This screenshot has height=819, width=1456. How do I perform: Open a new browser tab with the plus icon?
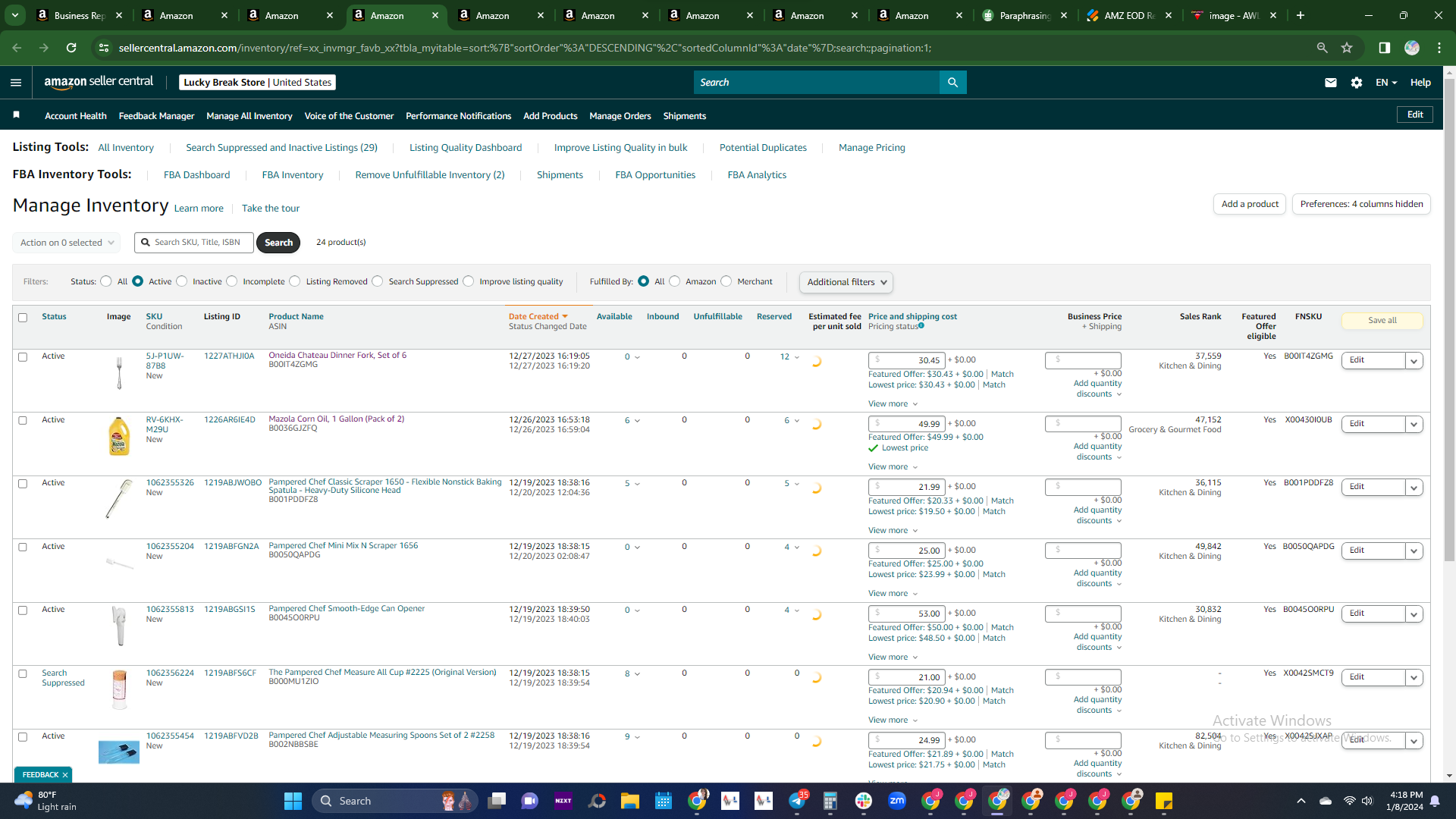(1301, 15)
